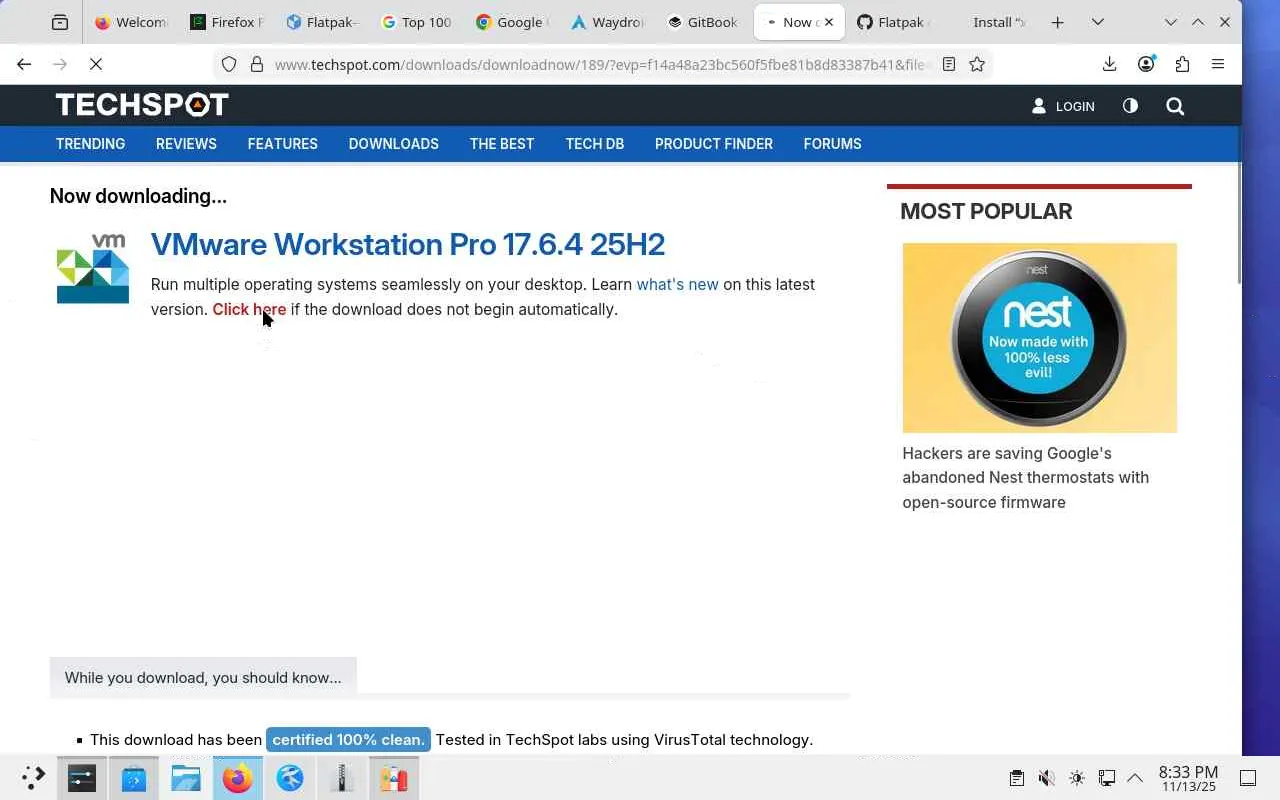Switch to the Flatpak tab with cube icon
The image size is (1280, 800).
coord(322,22)
